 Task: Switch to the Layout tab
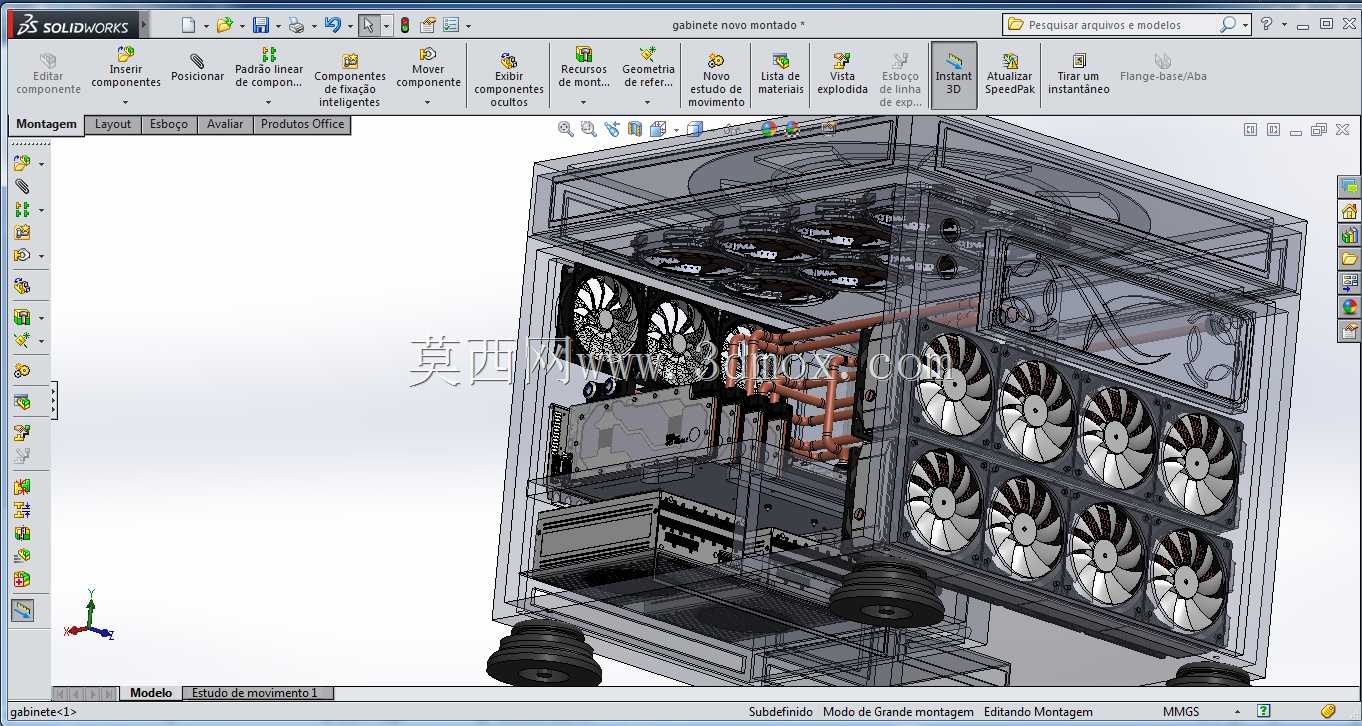tap(113, 124)
